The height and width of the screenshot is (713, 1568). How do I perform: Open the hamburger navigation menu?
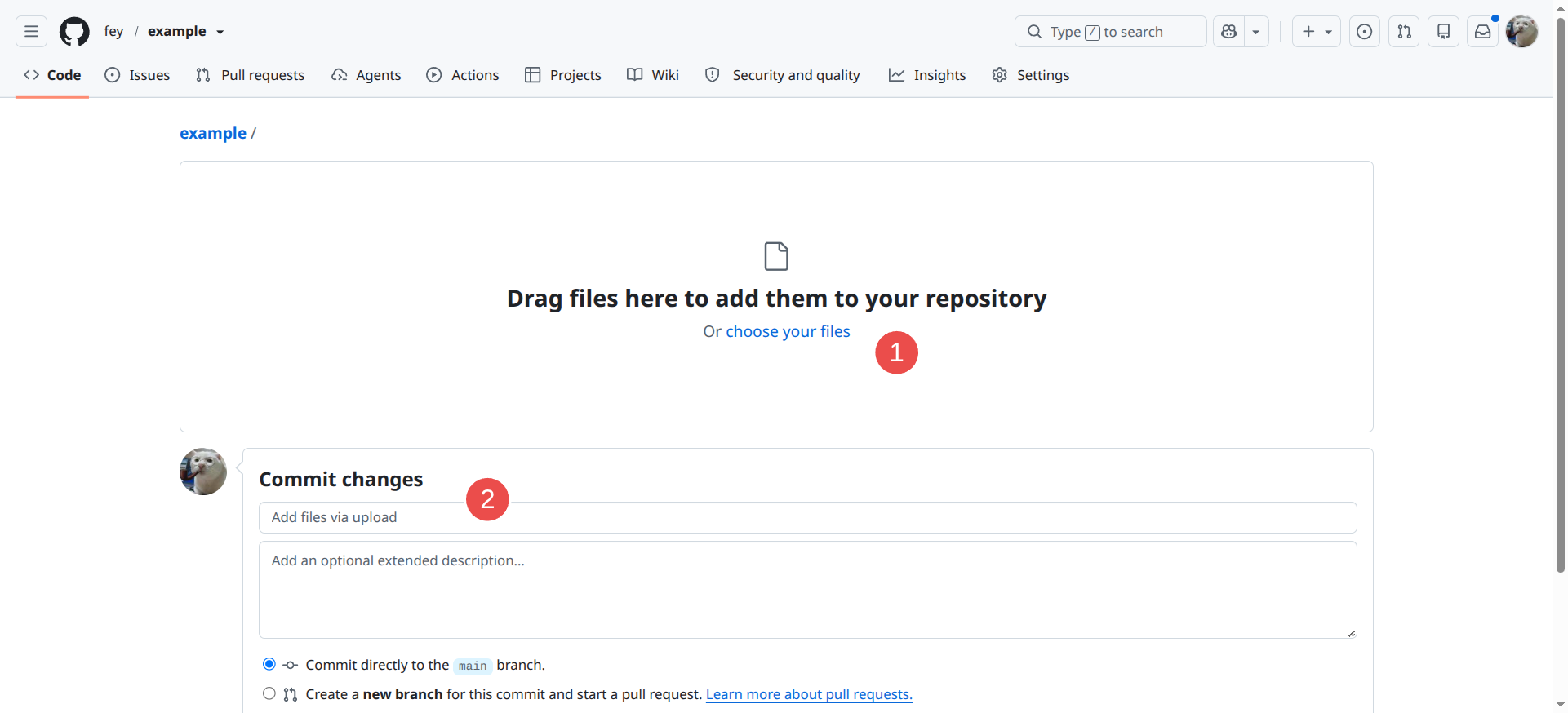tap(31, 32)
